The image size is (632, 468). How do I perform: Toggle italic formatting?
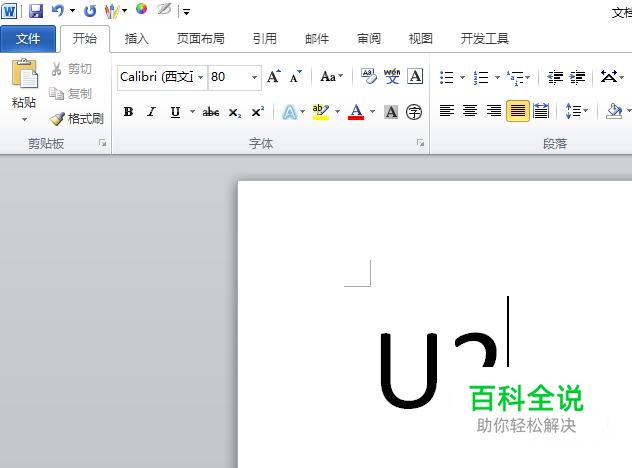click(x=152, y=112)
